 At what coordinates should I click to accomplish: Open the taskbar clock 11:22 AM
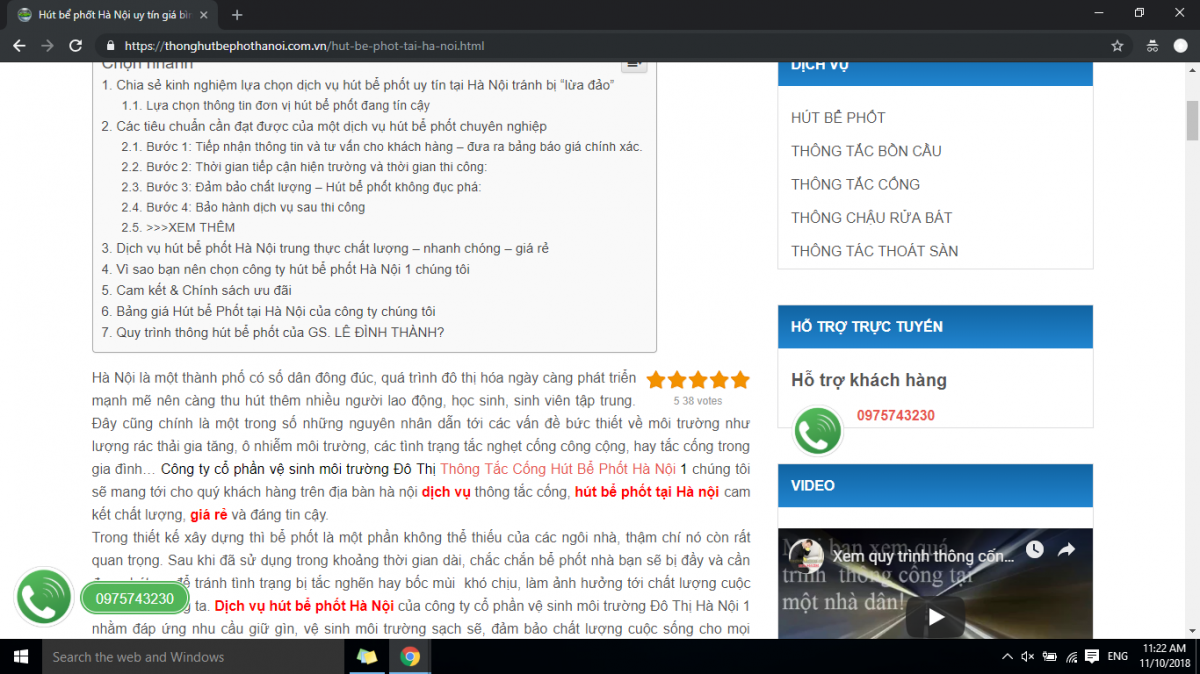[x=1166, y=657]
